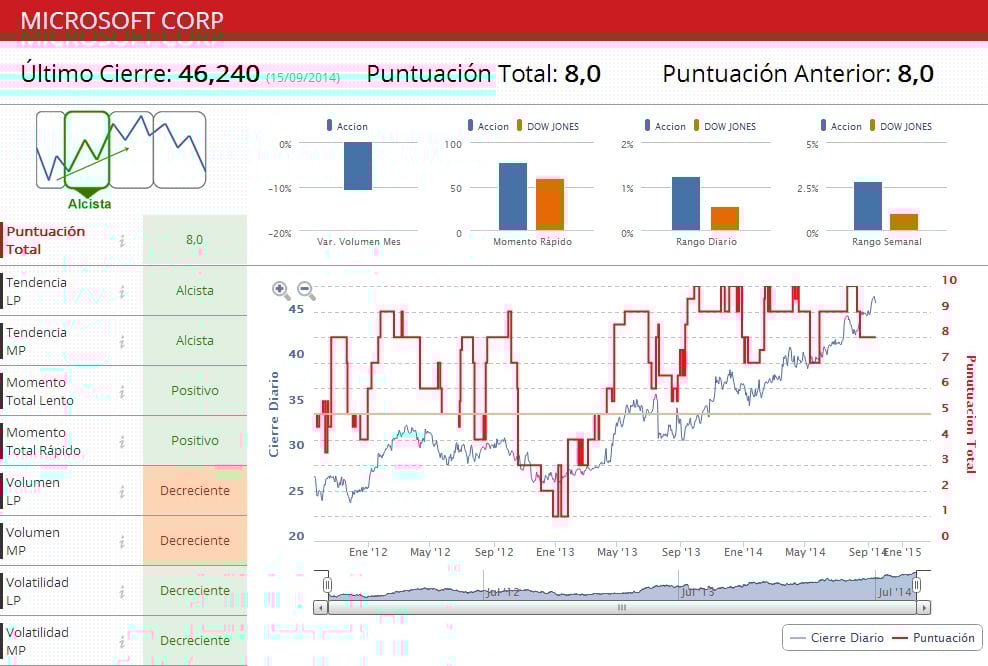Open info icon for Volatilidad MP row

pyautogui.click(x=122, y=641)
